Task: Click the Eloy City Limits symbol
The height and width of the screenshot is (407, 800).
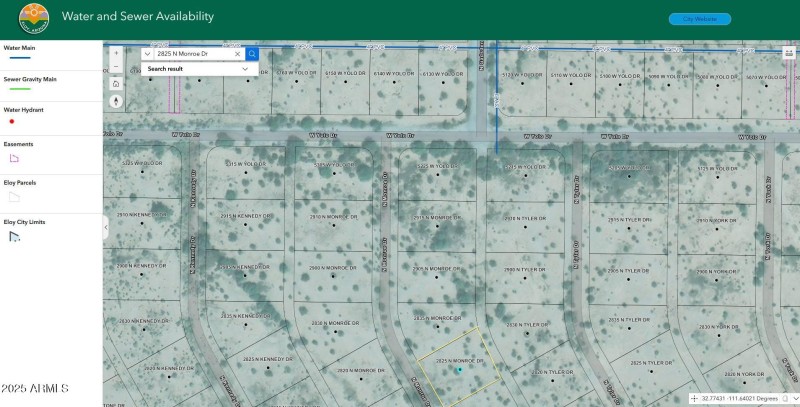Action: pyautogui.click(x=14, y=237)
